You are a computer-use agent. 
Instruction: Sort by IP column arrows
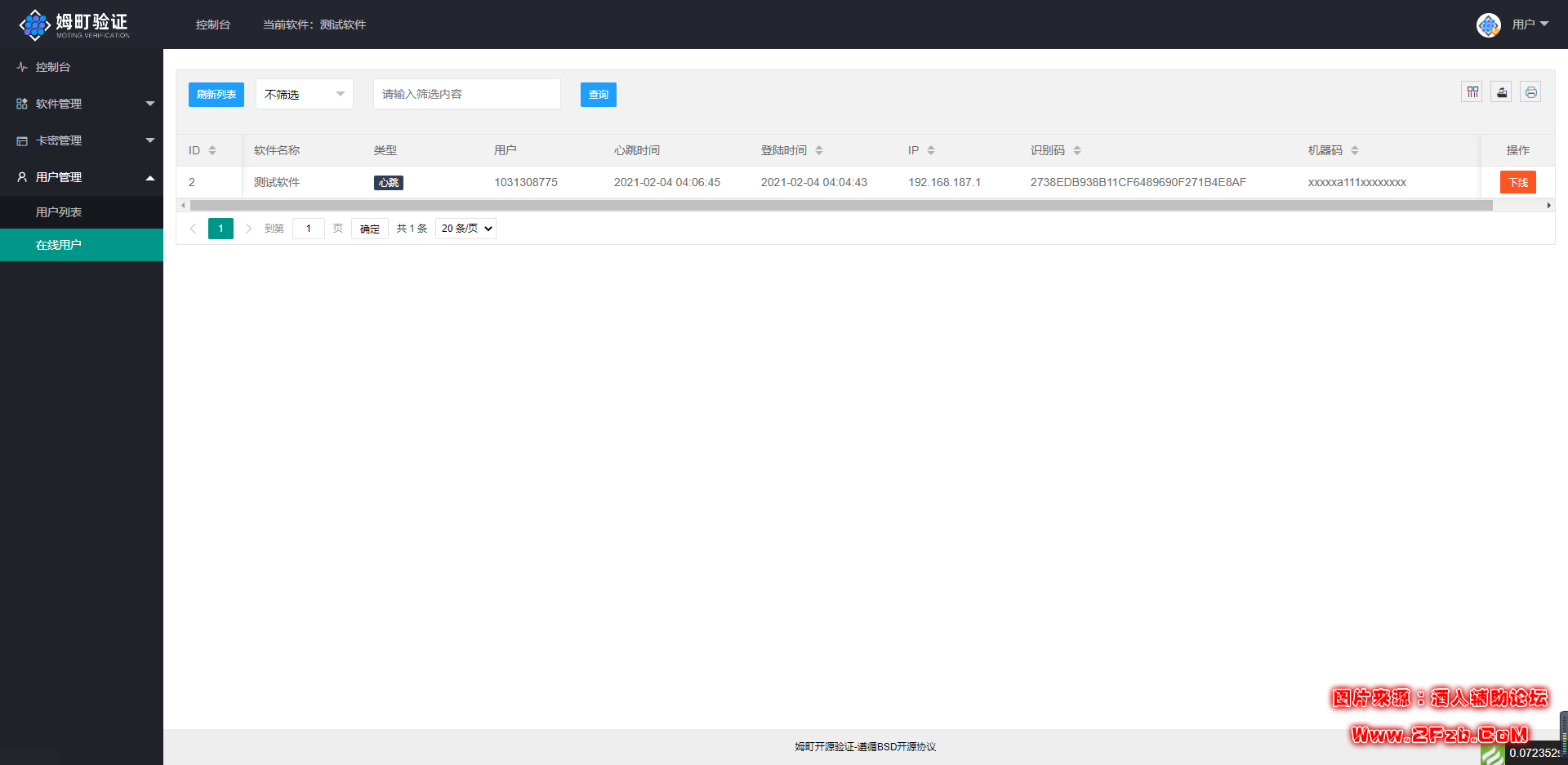tap(931, 150)
